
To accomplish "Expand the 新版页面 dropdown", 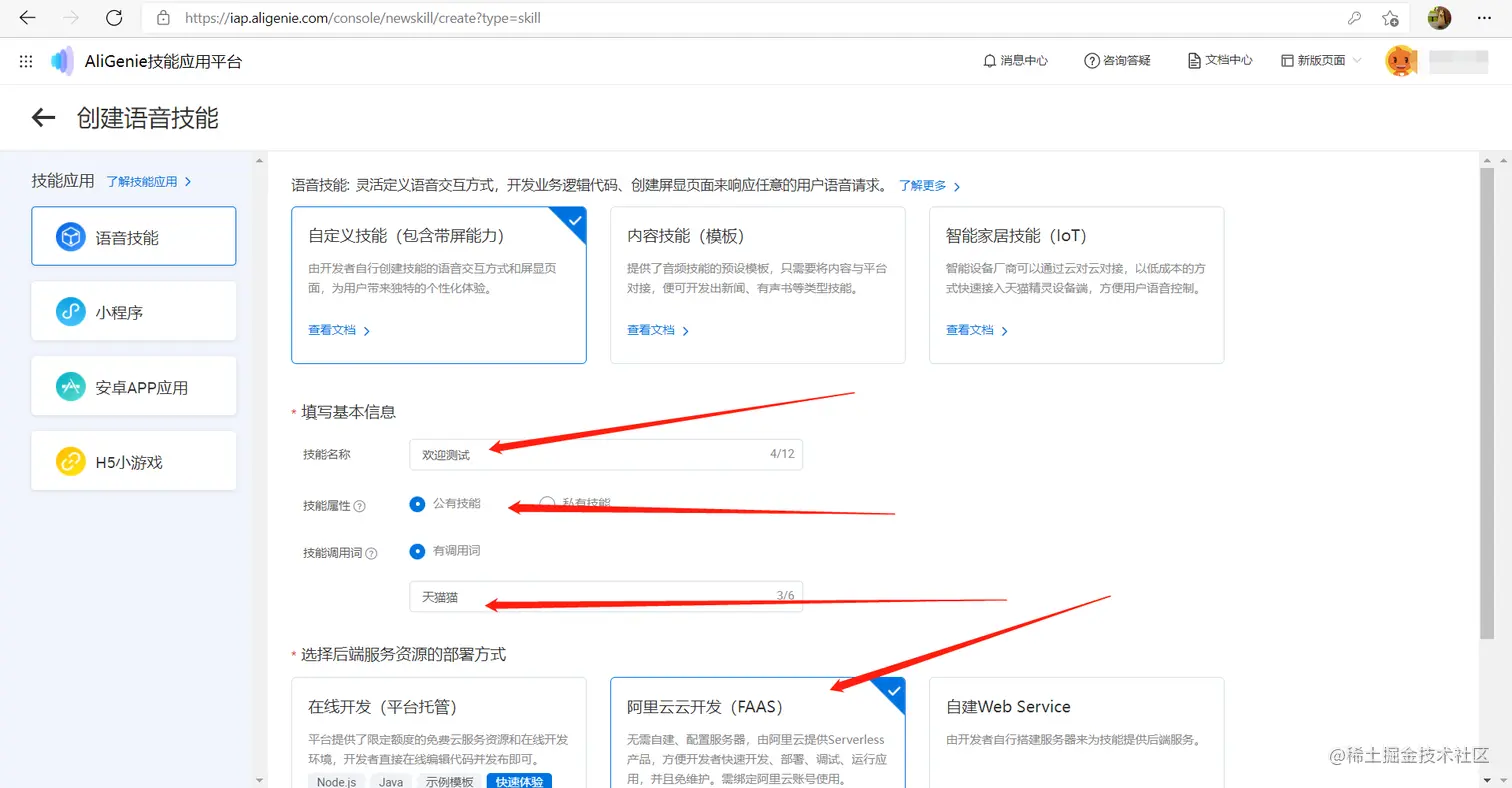I will [x=1321, y=61].
